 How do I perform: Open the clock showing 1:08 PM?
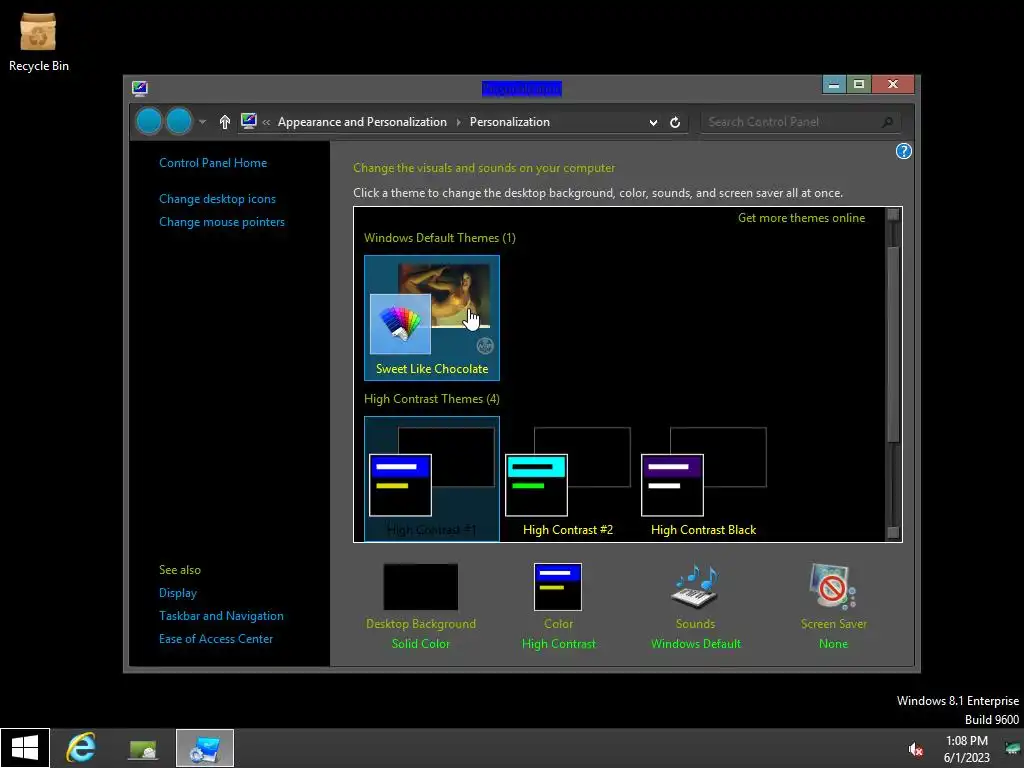point(967,749)
